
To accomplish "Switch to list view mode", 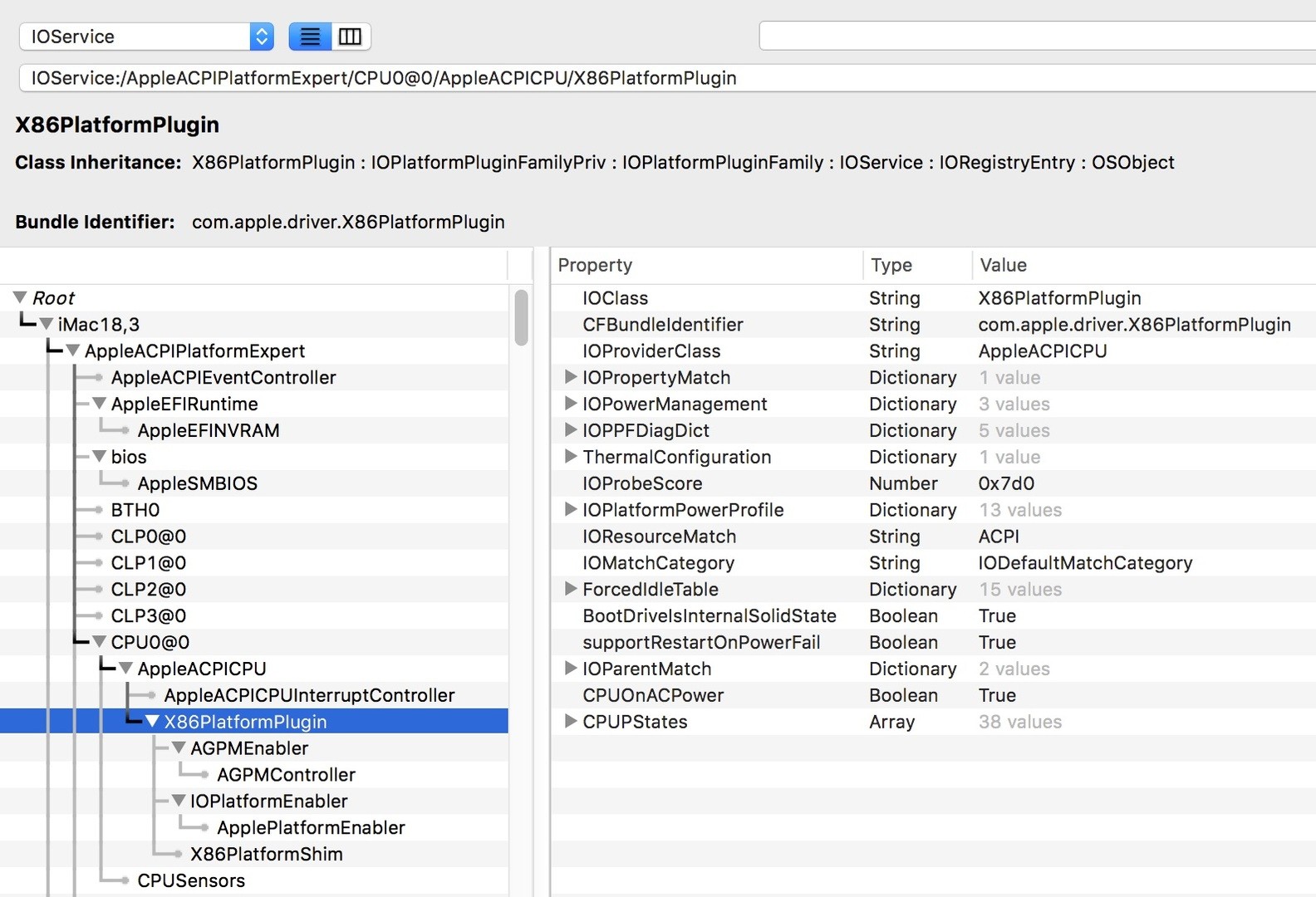I will coord(310,37).
